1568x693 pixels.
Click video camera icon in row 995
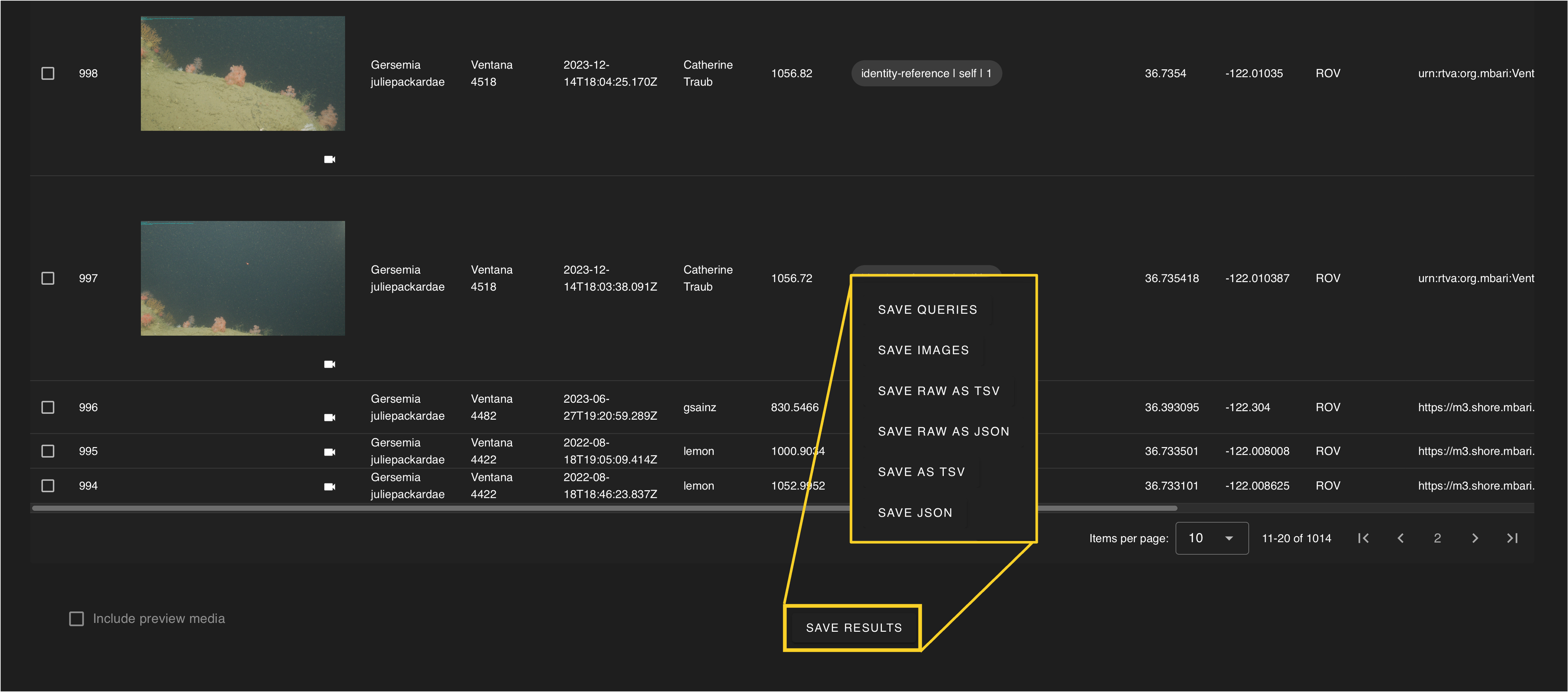point(329,452)
